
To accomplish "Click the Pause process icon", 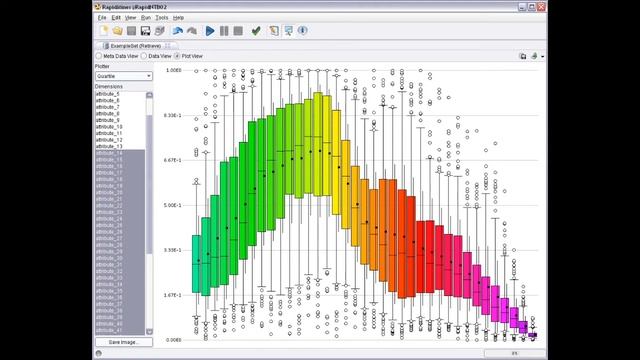I will tap(224, 31).
